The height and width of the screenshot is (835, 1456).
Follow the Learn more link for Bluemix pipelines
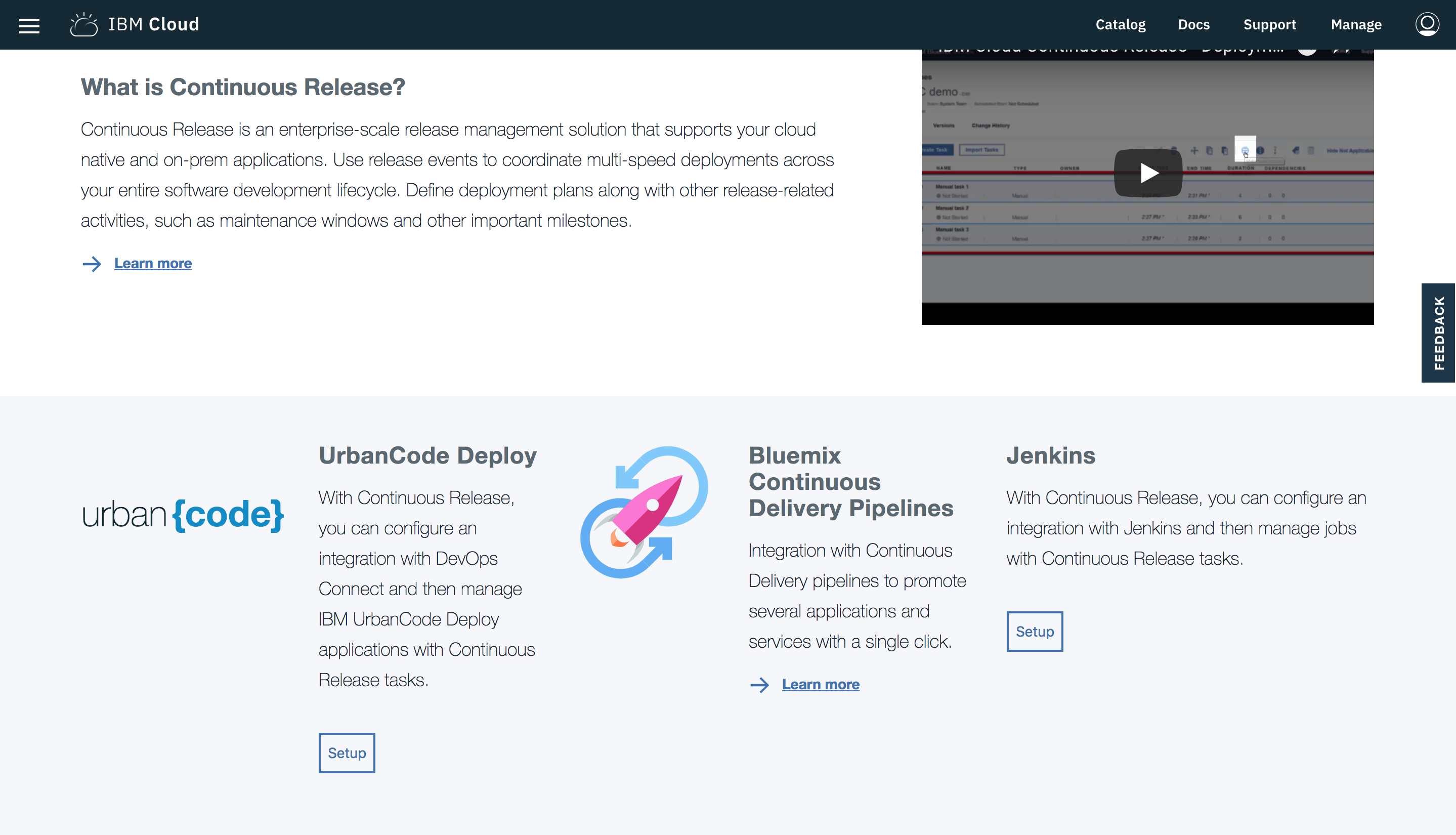(x=820, y=685)
